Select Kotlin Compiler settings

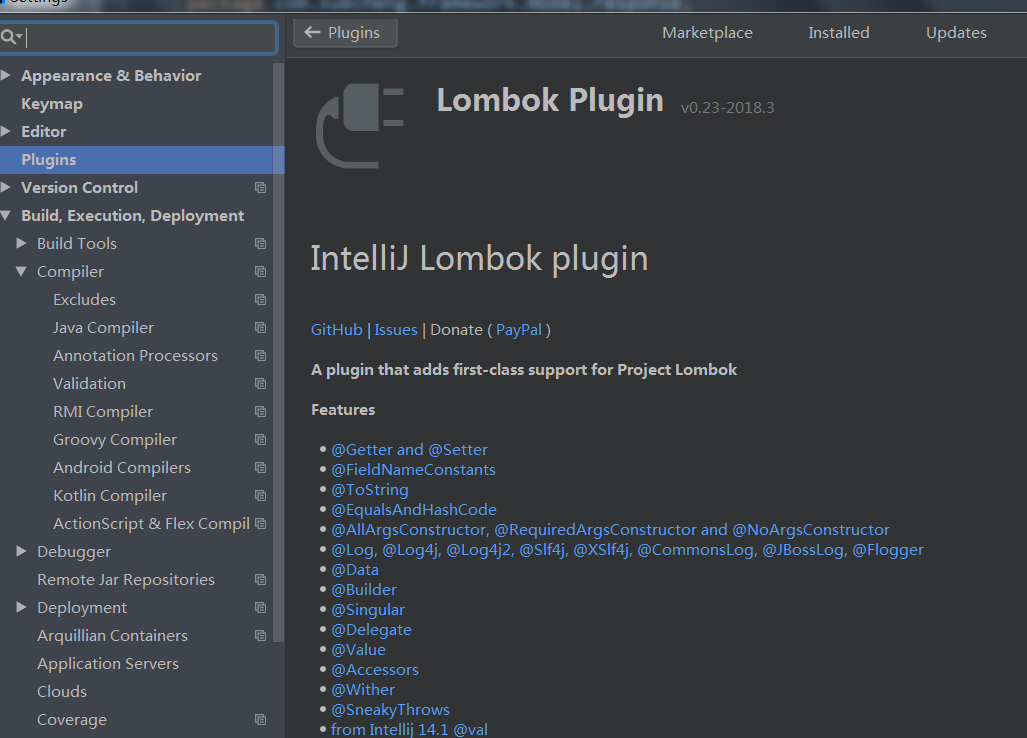point(110,496)
